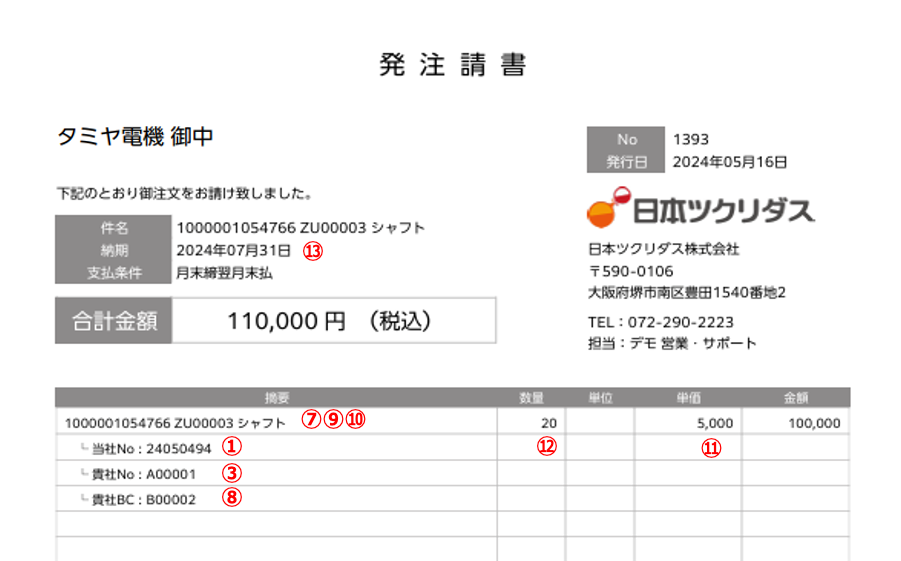Click the circled number 10 marker
Viewport: 901px width, 561px height.
click(x=355, y=421)
